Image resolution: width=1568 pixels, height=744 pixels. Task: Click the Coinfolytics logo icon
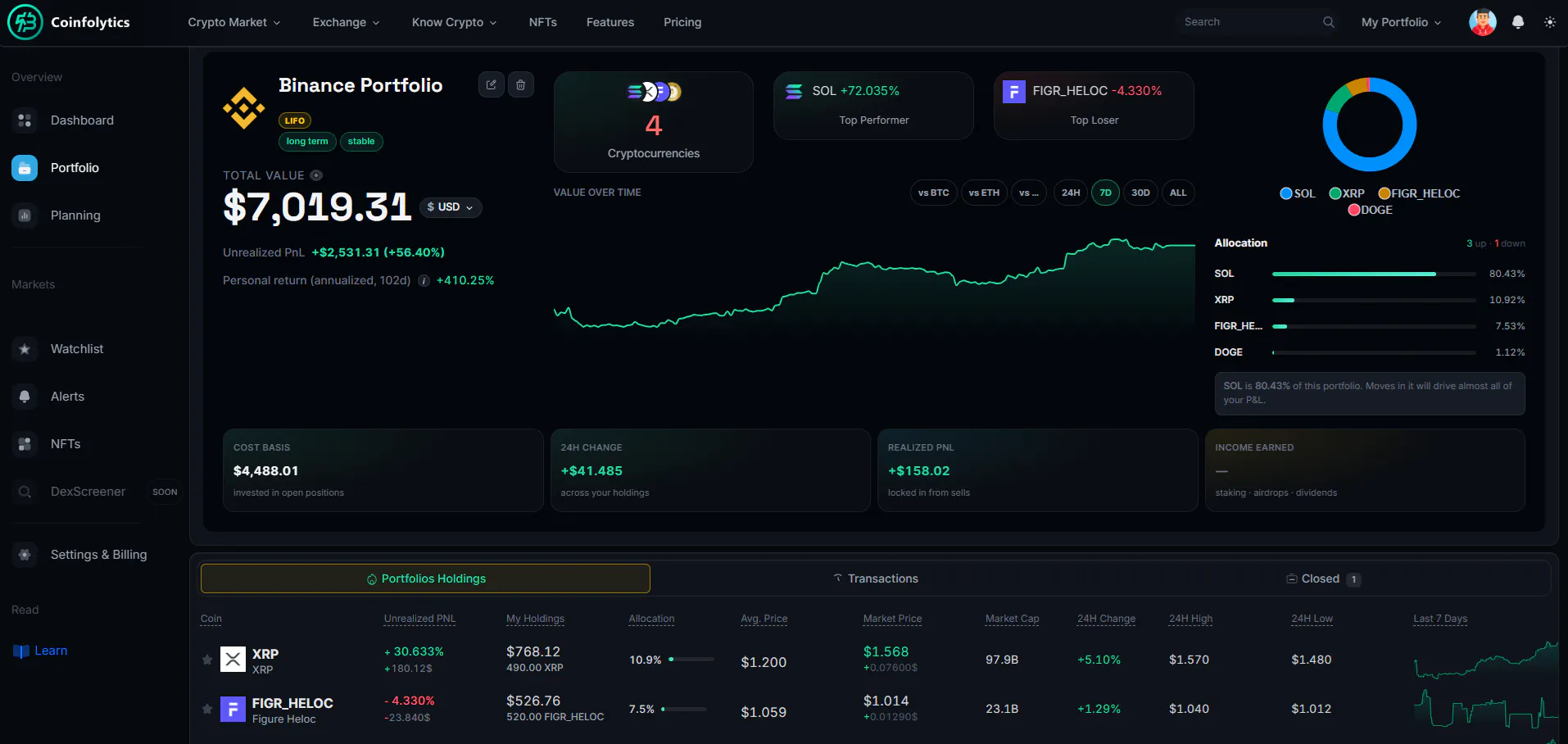25,22
